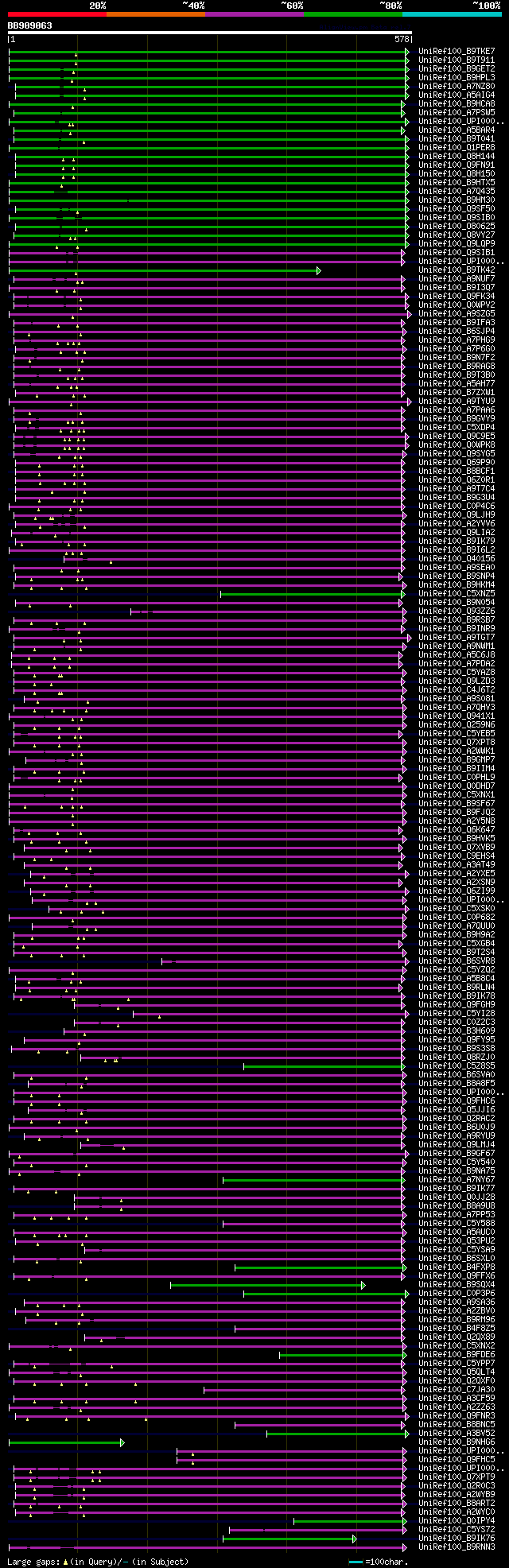Select the label UniRef100_A9SZG5
The height and width of the screenshot is (1568, 509).
coord(457,313)
